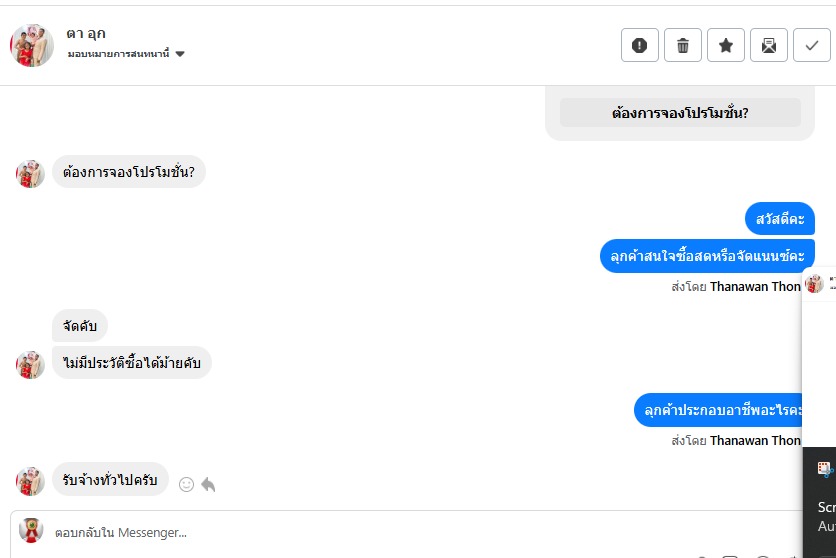Select the สวัสดีคะ sent message bubble
The width and height of the screenshot is (836, 558).
click(780, 218)
